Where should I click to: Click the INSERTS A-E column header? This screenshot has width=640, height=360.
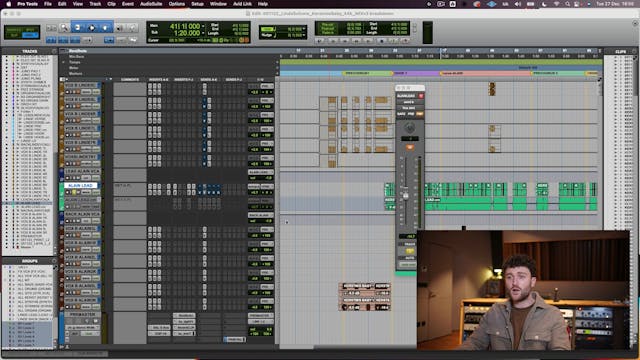click(158, 80)
